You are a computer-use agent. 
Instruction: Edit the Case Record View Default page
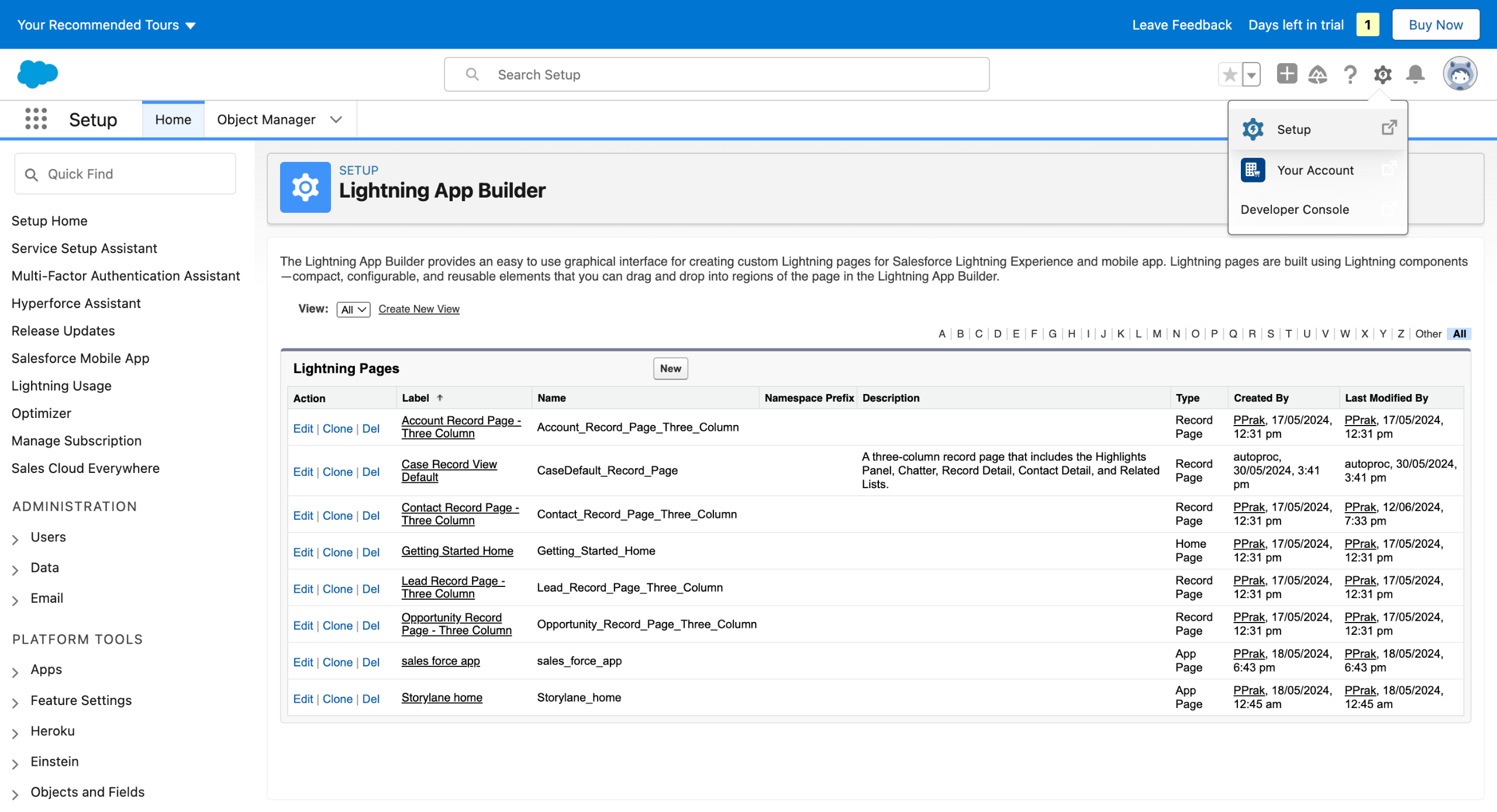coord(303,472)
